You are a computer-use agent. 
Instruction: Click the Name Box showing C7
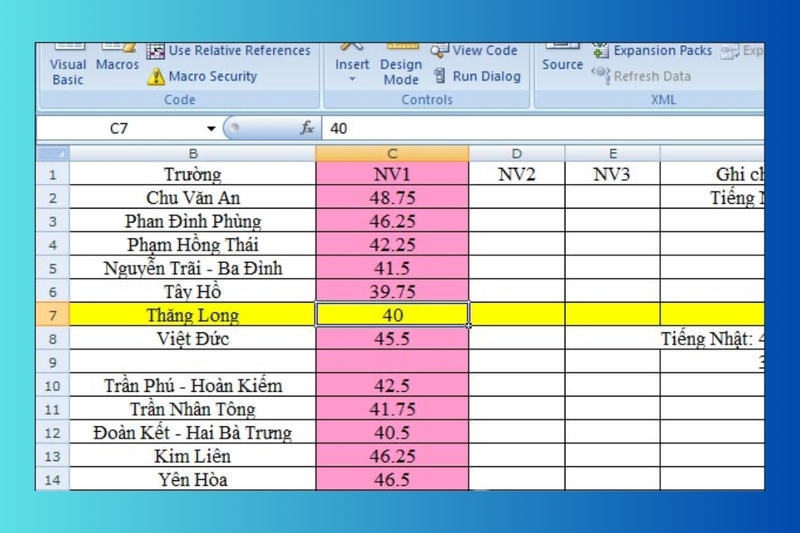[119, 129]
